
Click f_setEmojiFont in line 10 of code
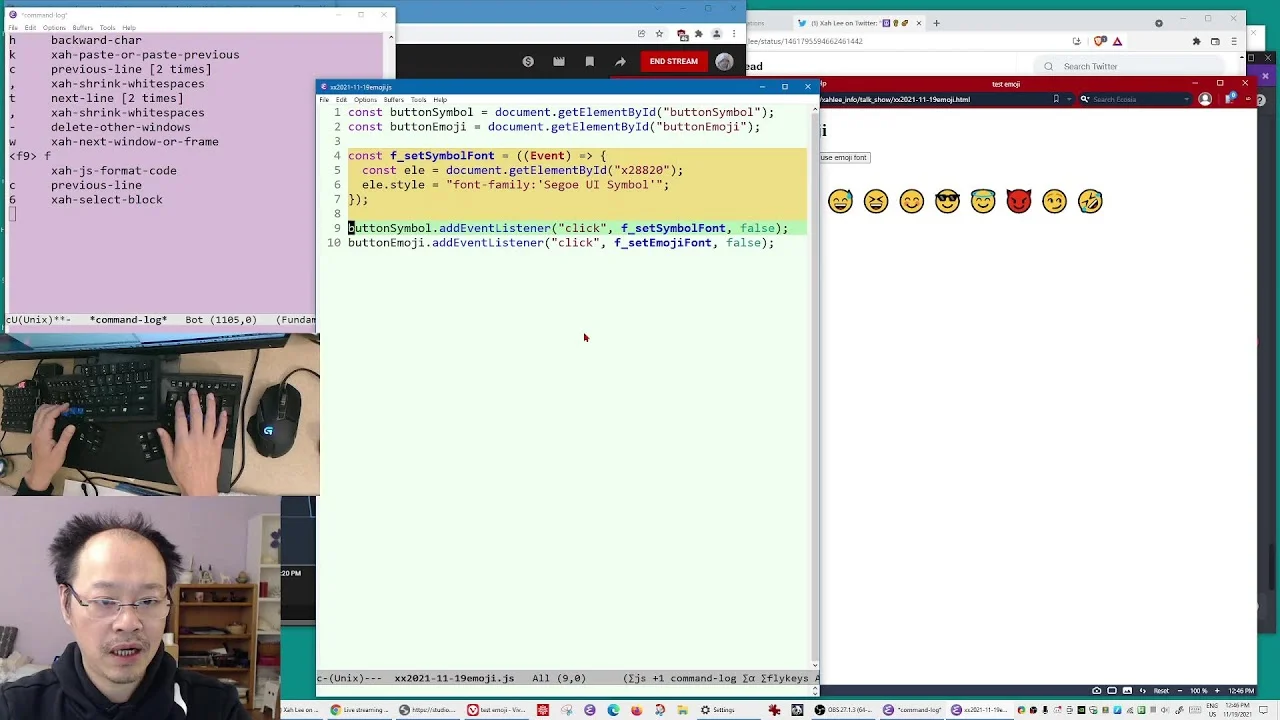[662, 243]
